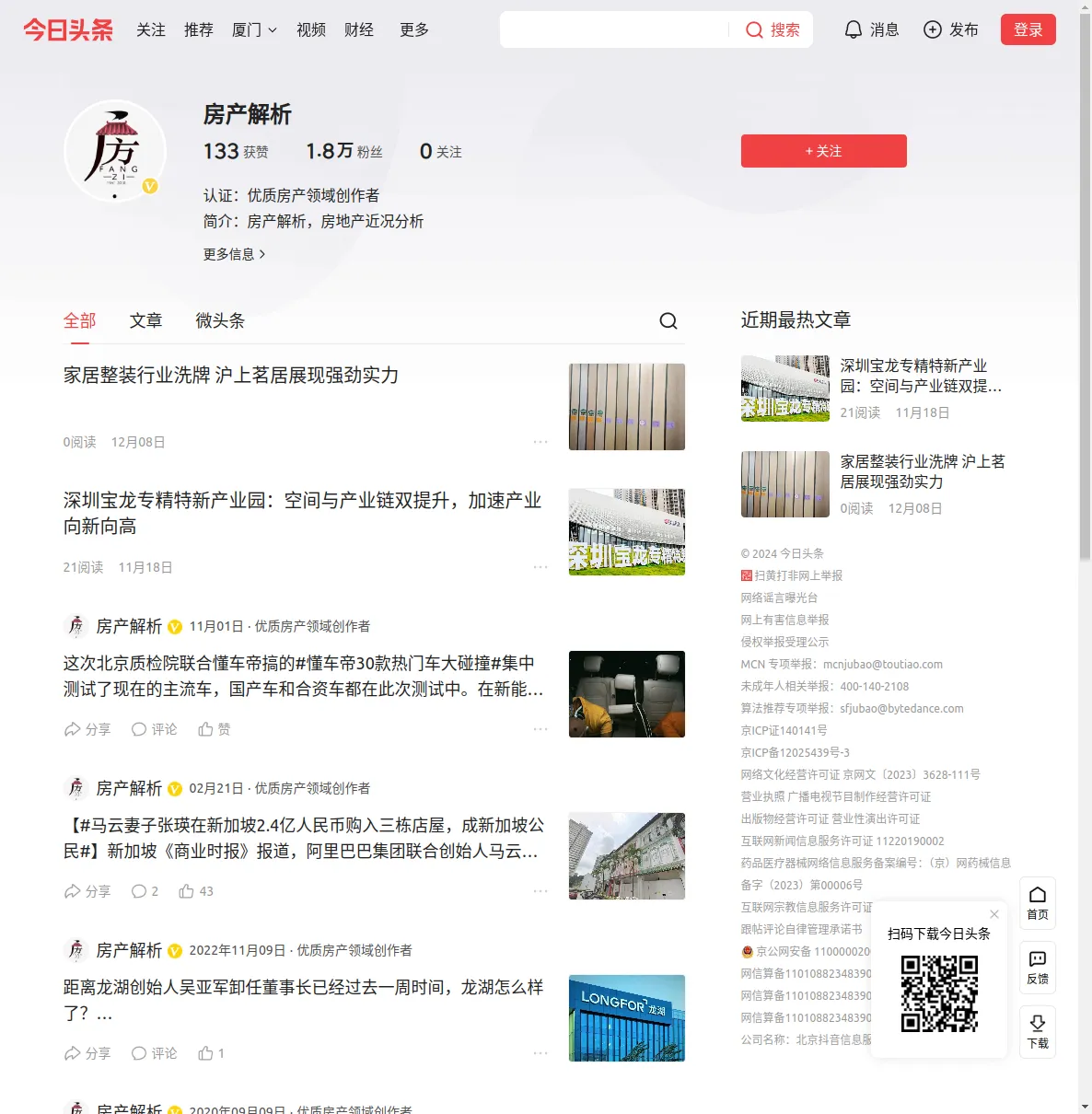Open the 房产解析 profile avatar
Screen dimensions: 1092x1114
point(115,151)
